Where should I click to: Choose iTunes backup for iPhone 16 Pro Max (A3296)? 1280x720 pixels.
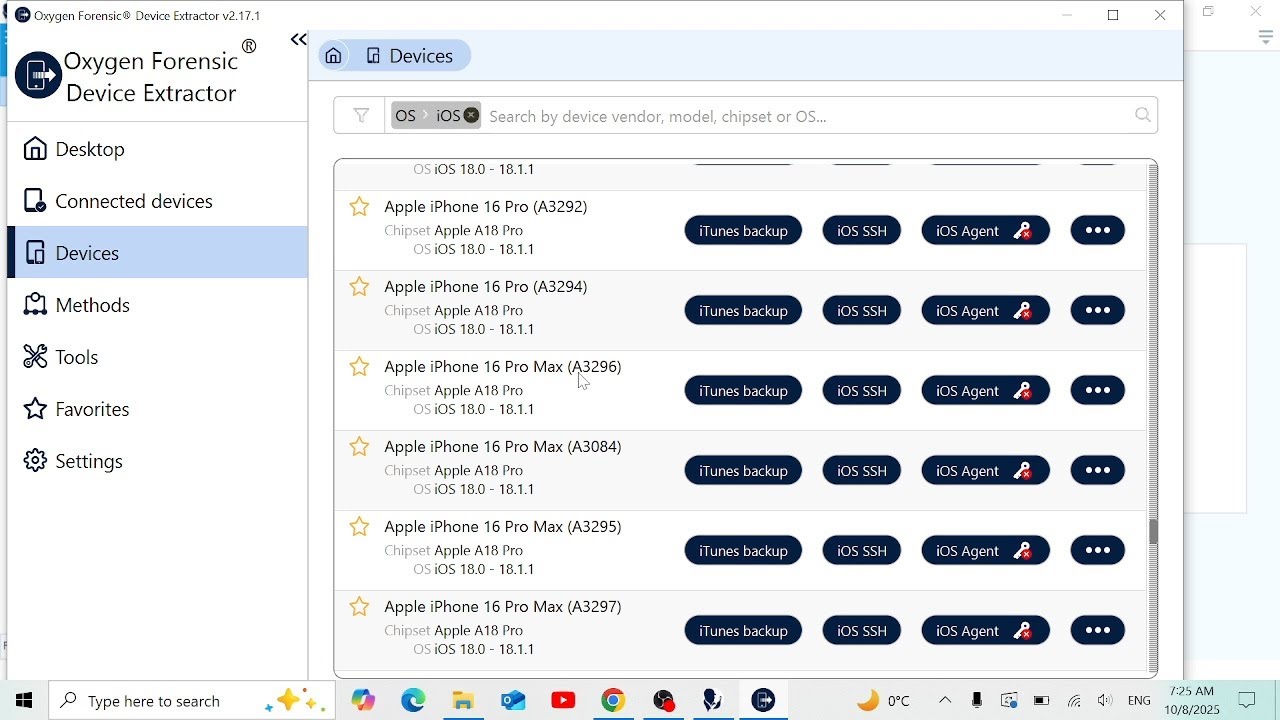coord(743,391)
